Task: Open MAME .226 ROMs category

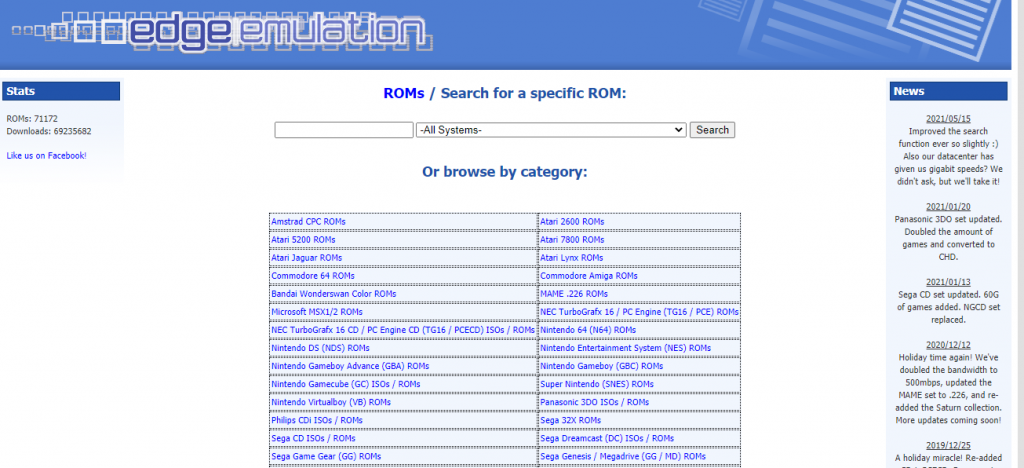Action: [x=573, y=294]
